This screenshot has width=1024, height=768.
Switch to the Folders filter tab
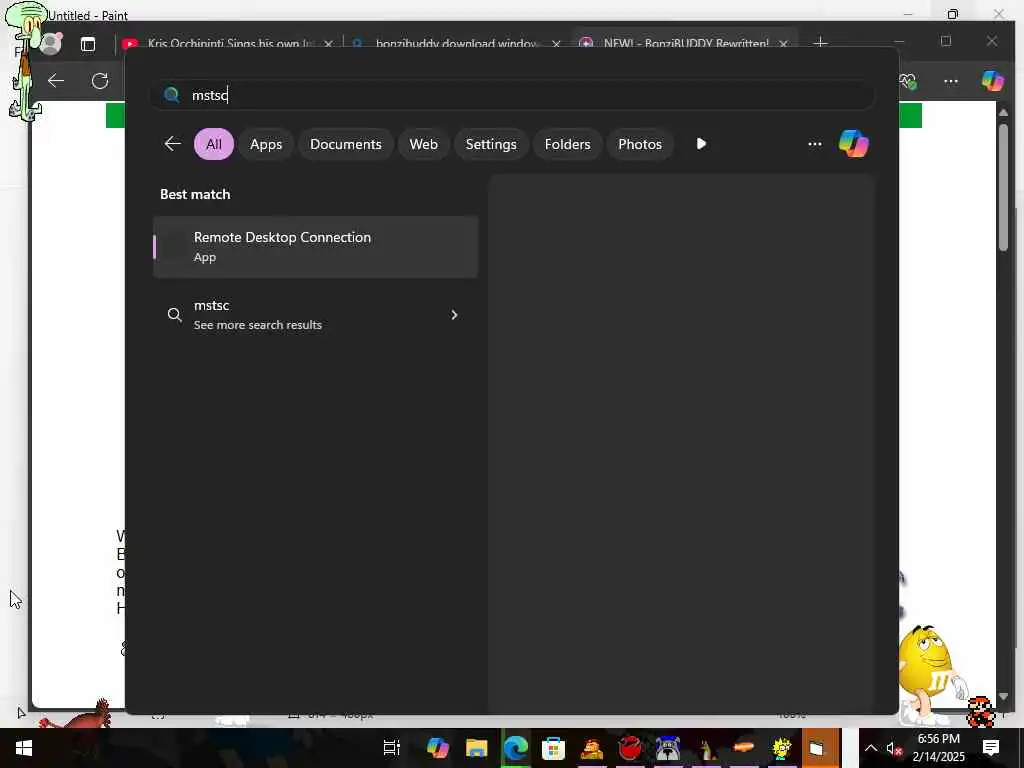point(568,144)
